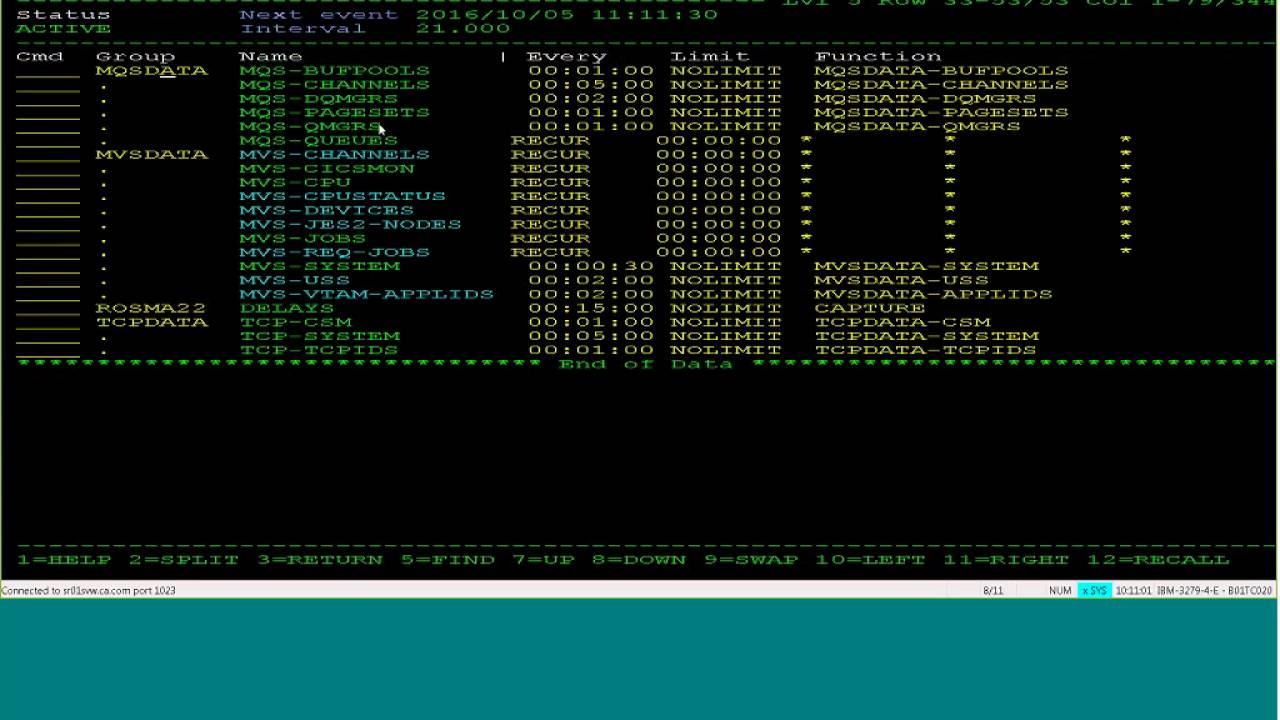Click the MVSDATA-APPLIDS function value
Viewport: 1280px width, 720px height.
coord(934,295)
